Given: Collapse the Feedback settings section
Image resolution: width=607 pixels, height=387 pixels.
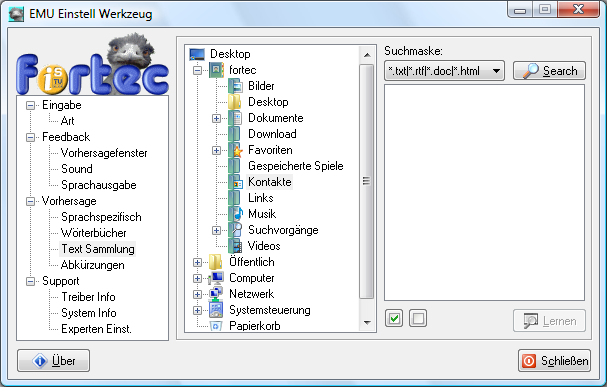Looking at the screenshot, I should click(x=30, y=137).
